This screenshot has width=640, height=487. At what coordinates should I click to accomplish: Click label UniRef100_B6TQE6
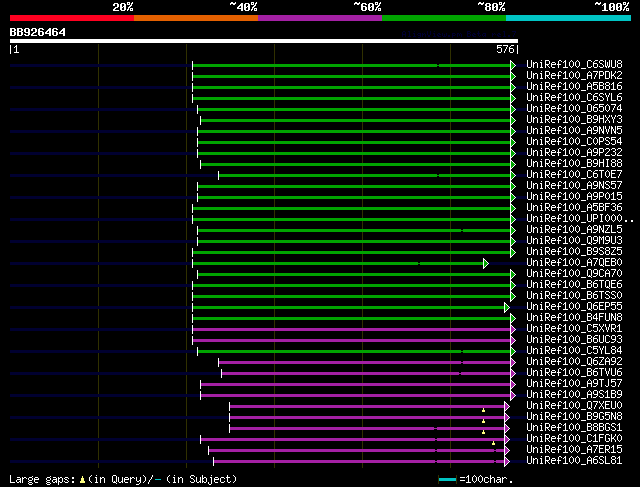574,285
